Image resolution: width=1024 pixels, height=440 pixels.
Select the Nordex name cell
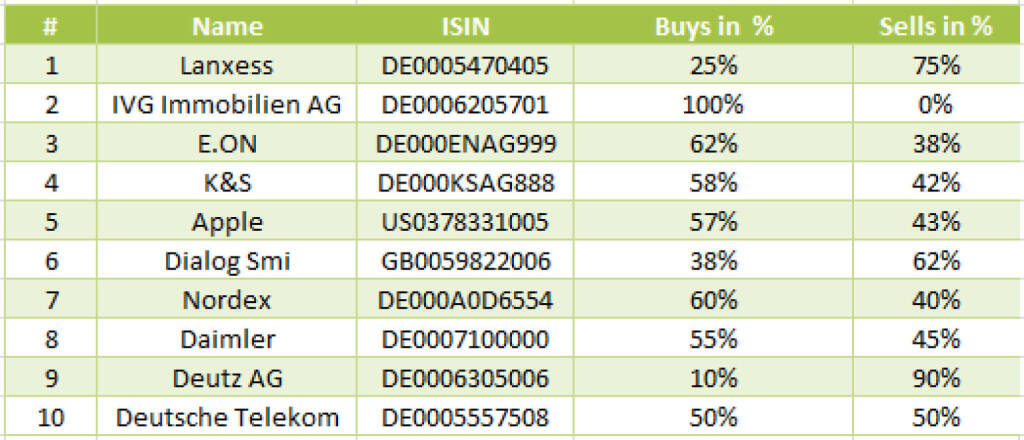(x=227, y=300)
